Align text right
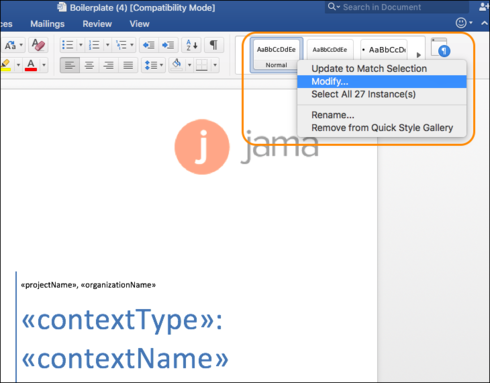 (108, 65)
